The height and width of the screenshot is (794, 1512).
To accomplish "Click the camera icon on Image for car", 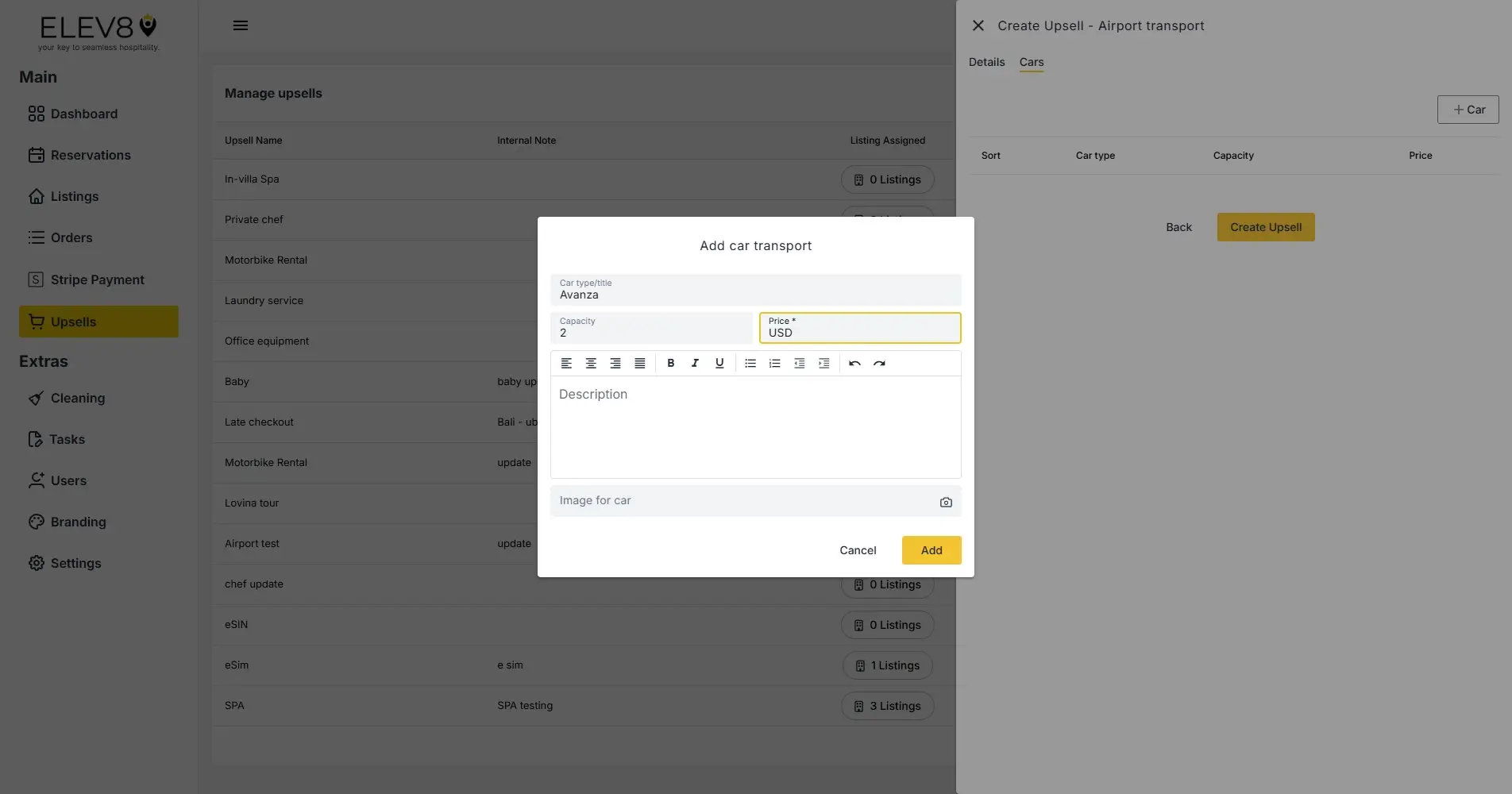I will (946, 501).
